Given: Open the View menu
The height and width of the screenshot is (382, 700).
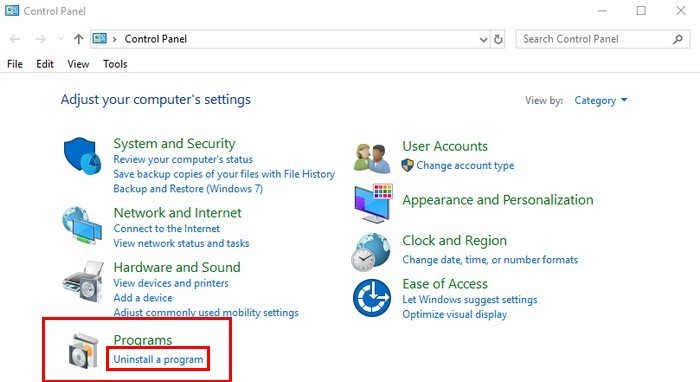Looking at the screenshot, I should click(78, 64).
